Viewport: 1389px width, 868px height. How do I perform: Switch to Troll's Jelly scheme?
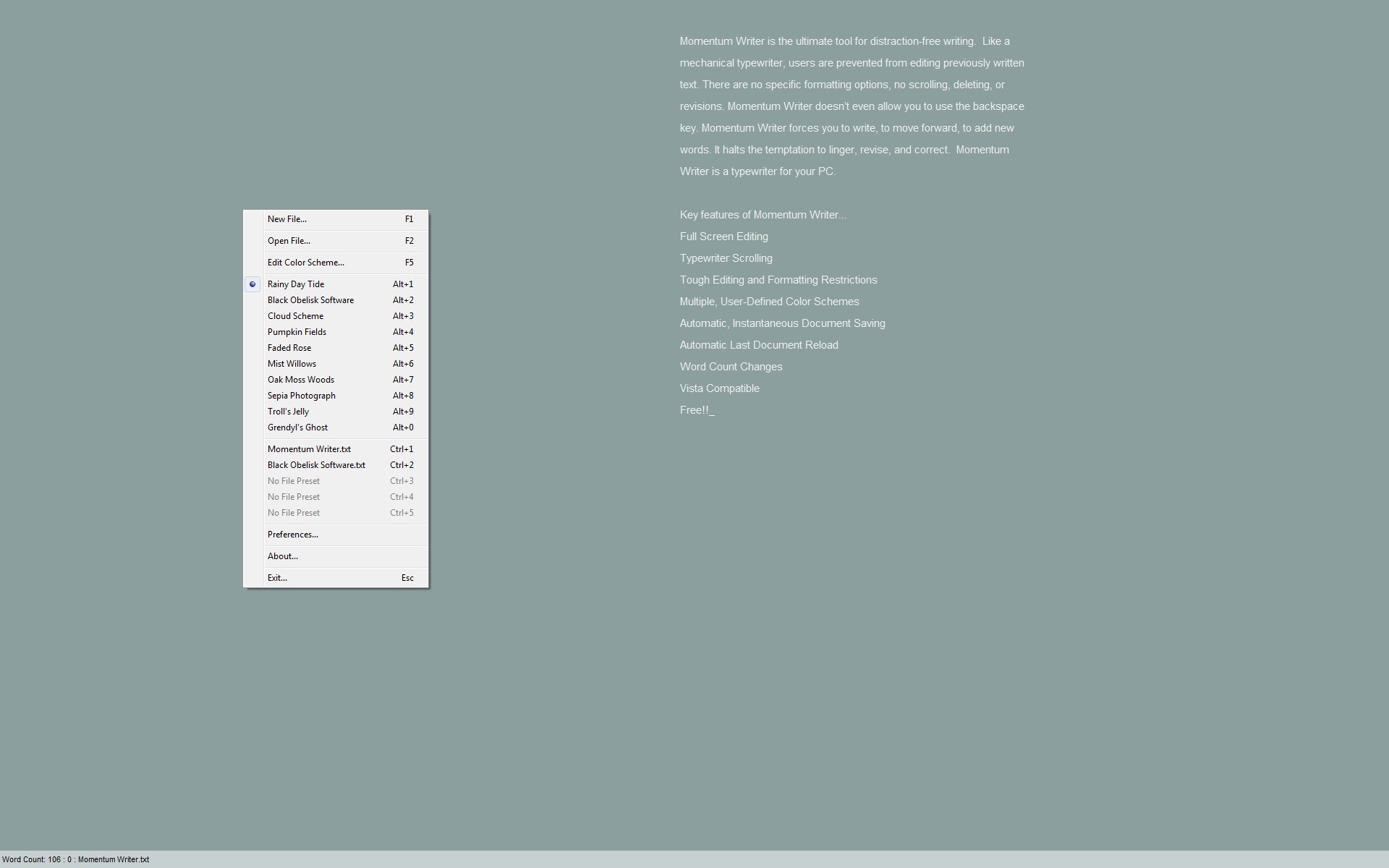pyautogui.click(x=288, y=412)
